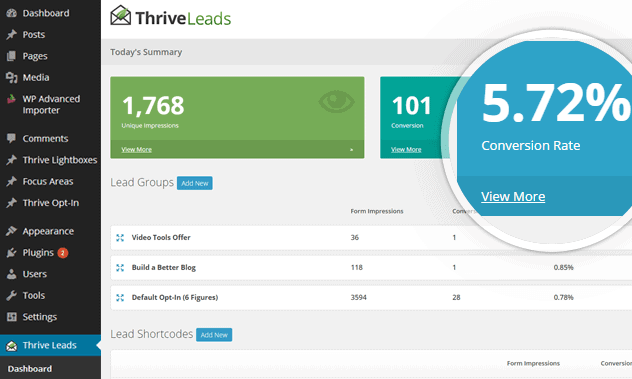Go to Pages in the sidebar
Image resolution: width=632 pixels, height=379 pixels.
click(35, 56)
